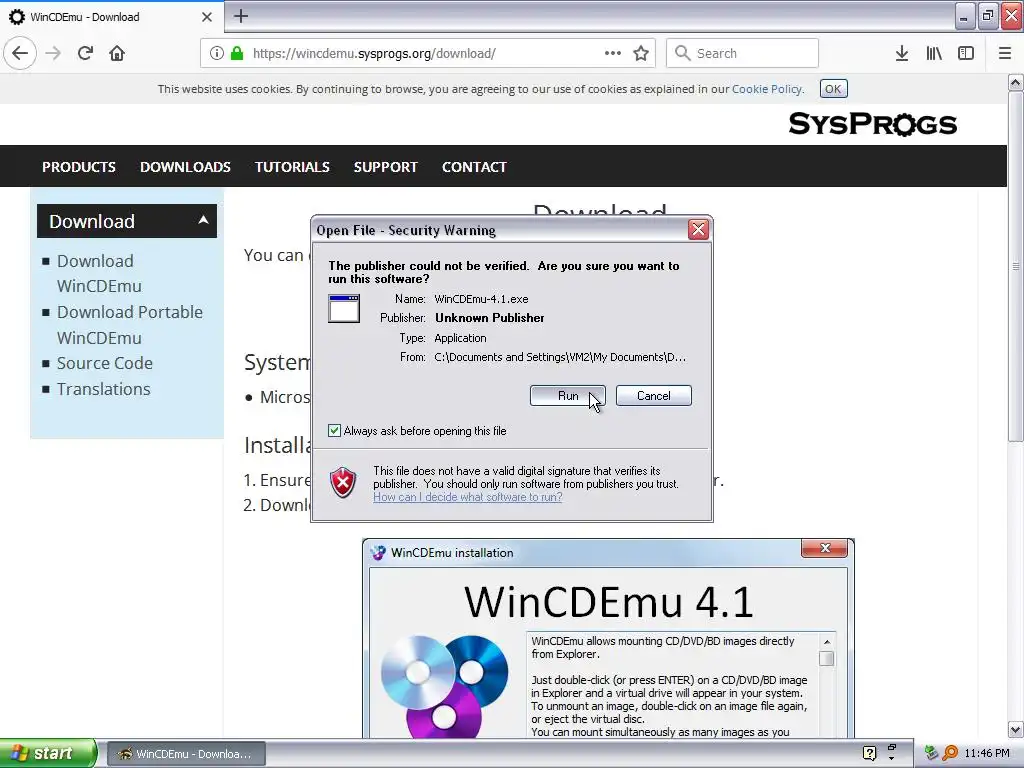
Task: Open the Cookie Policy link
Action: pos(767,89)
